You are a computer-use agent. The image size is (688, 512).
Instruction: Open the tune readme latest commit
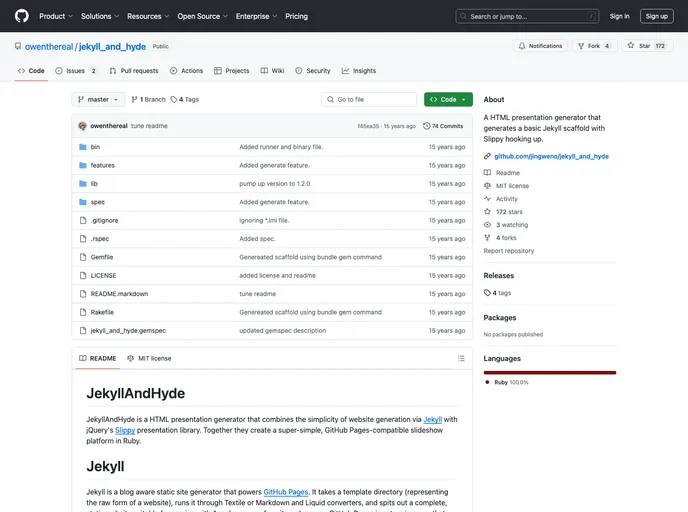(149, 126)
